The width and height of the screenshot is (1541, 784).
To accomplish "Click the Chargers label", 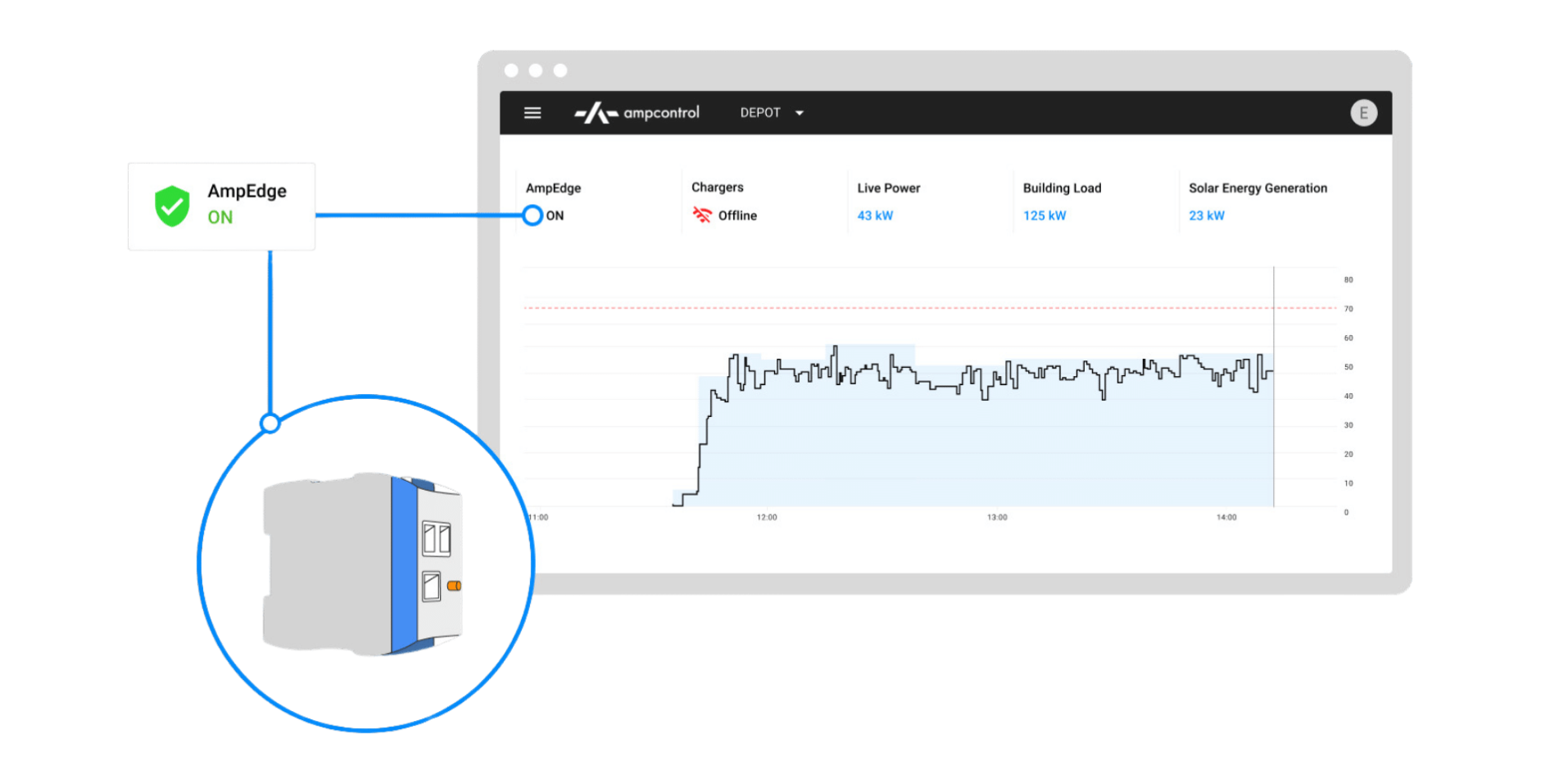I will point(718,187).
